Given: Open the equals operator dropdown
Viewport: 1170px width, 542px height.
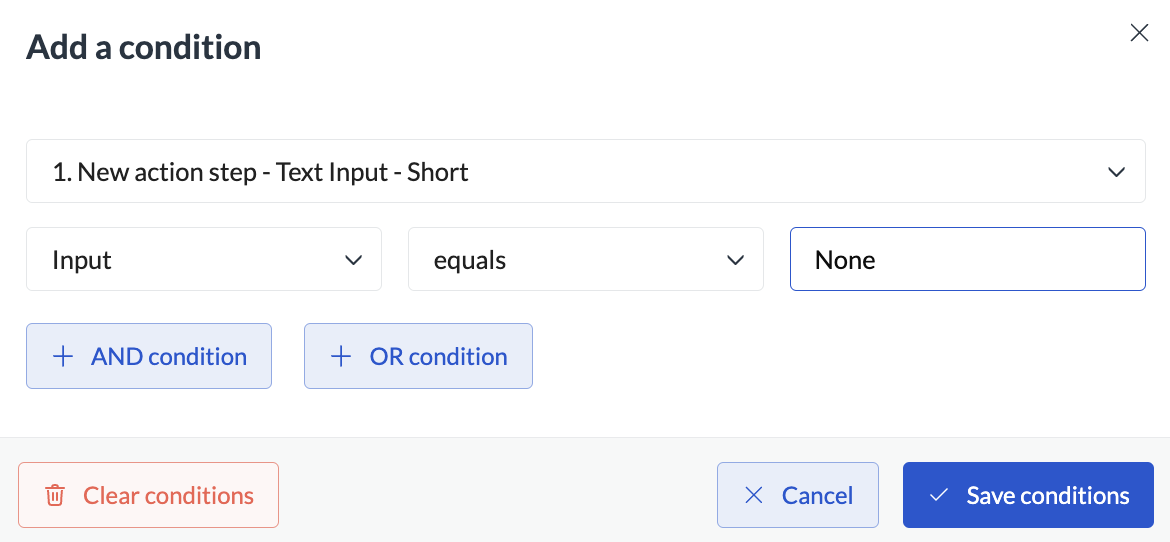Looking at the screenshot, I should click(x=585, y=260).
